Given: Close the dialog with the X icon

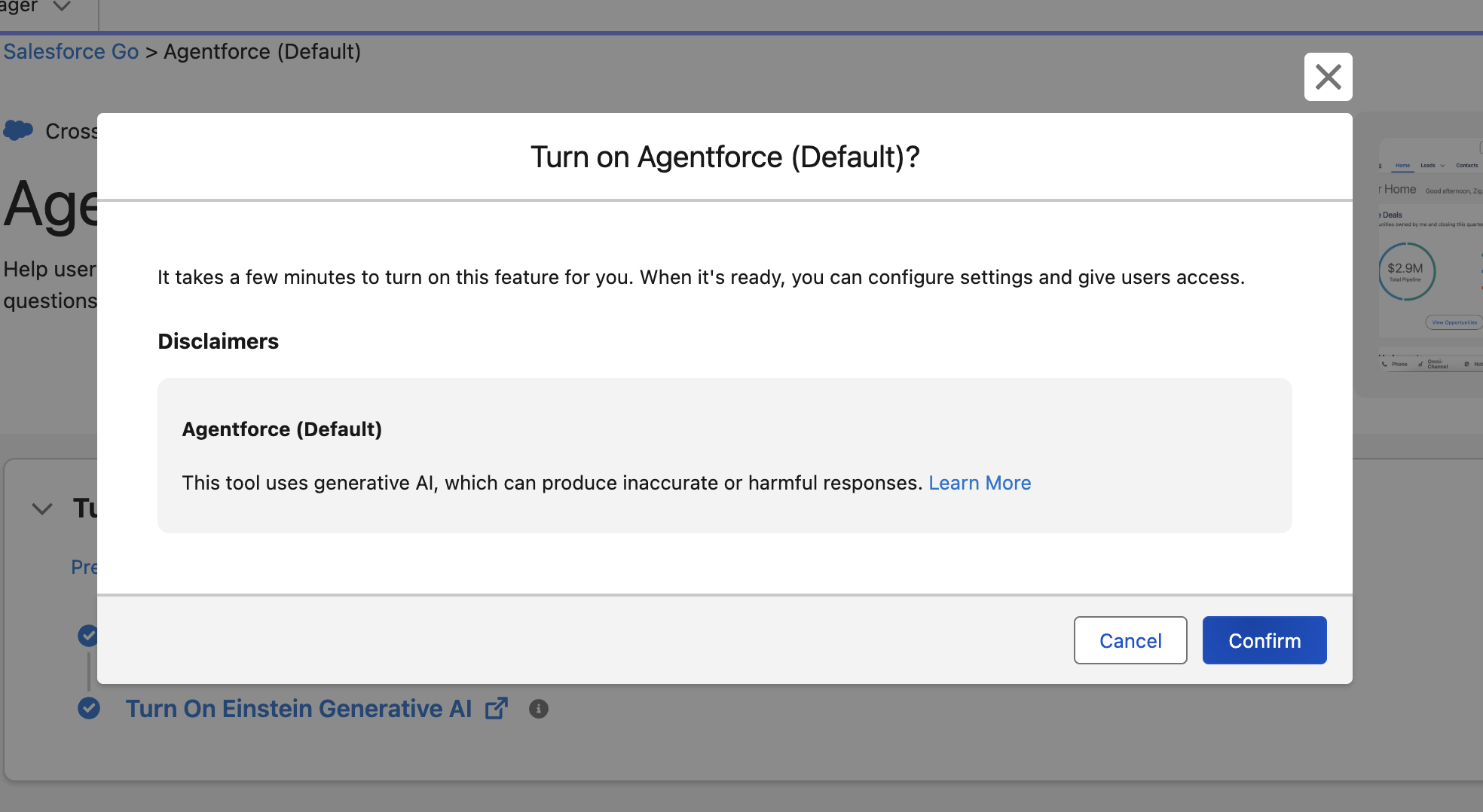Looking at the screenshot, I should [1328, 77].
